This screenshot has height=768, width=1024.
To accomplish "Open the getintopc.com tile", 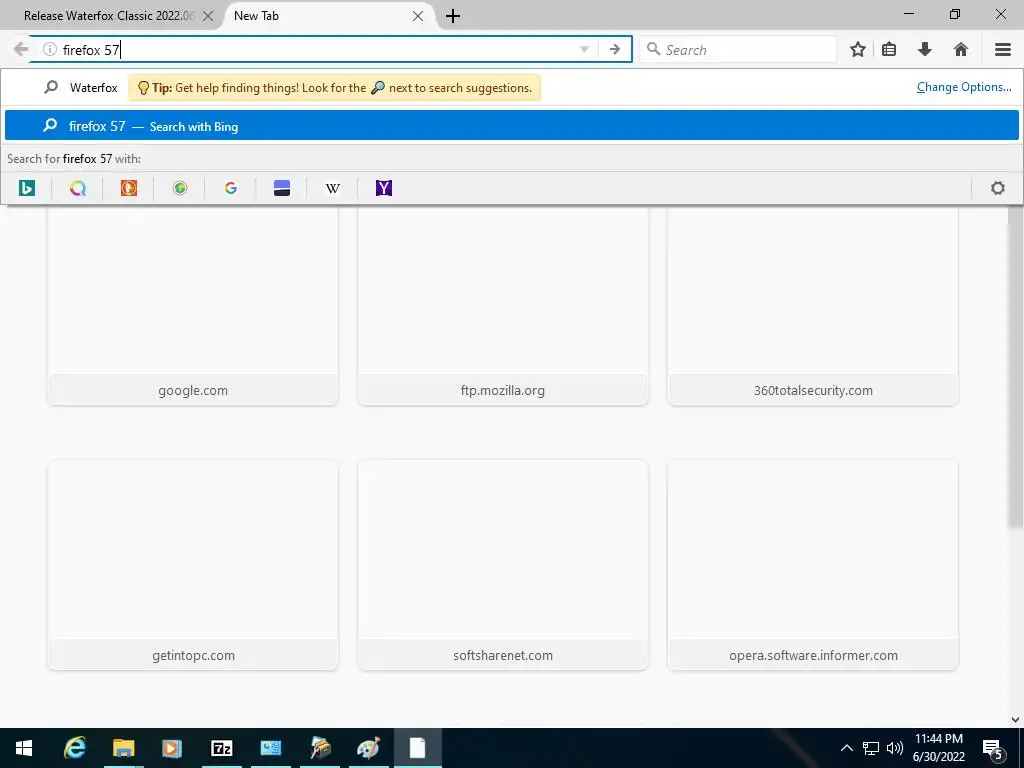I will pos(193,565).
